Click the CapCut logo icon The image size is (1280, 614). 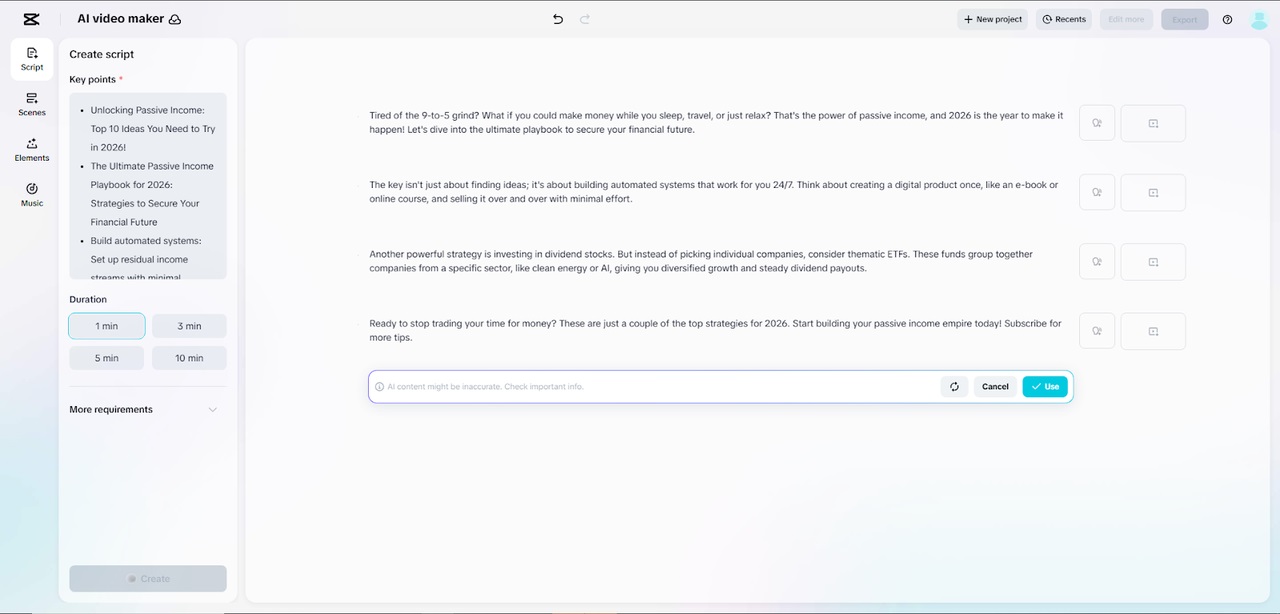[x=31, y=19]
